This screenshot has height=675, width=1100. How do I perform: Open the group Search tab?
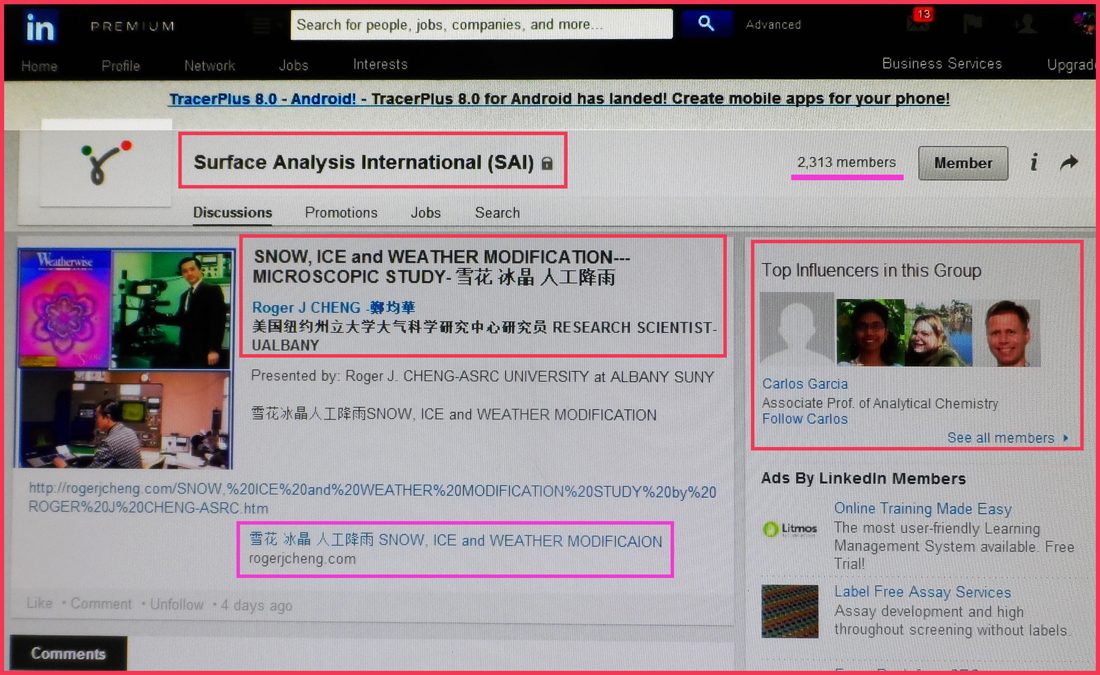pyautogui.click(x=497, y=213)
